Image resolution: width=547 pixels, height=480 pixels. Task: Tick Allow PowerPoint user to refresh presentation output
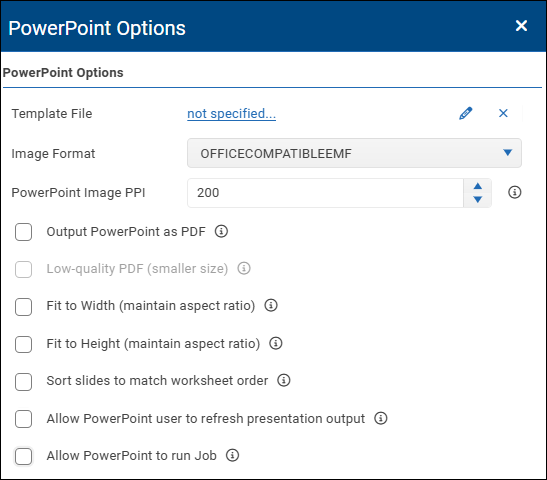tap(23, 419)
